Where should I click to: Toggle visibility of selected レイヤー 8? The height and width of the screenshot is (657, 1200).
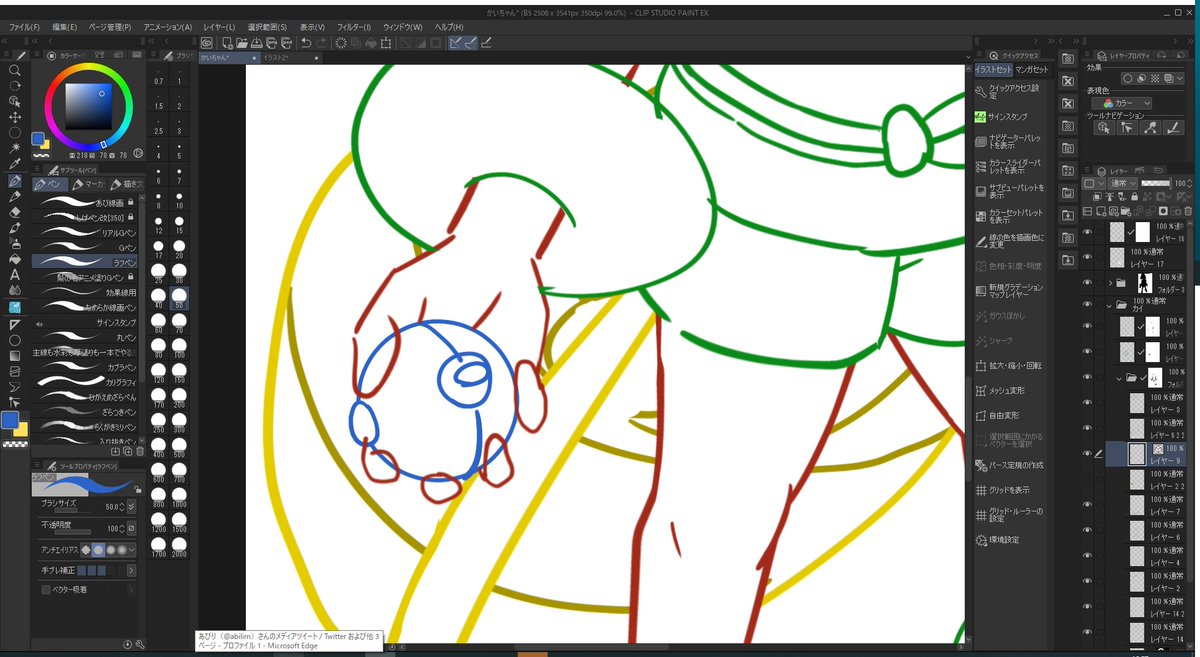pos(1088,454)
